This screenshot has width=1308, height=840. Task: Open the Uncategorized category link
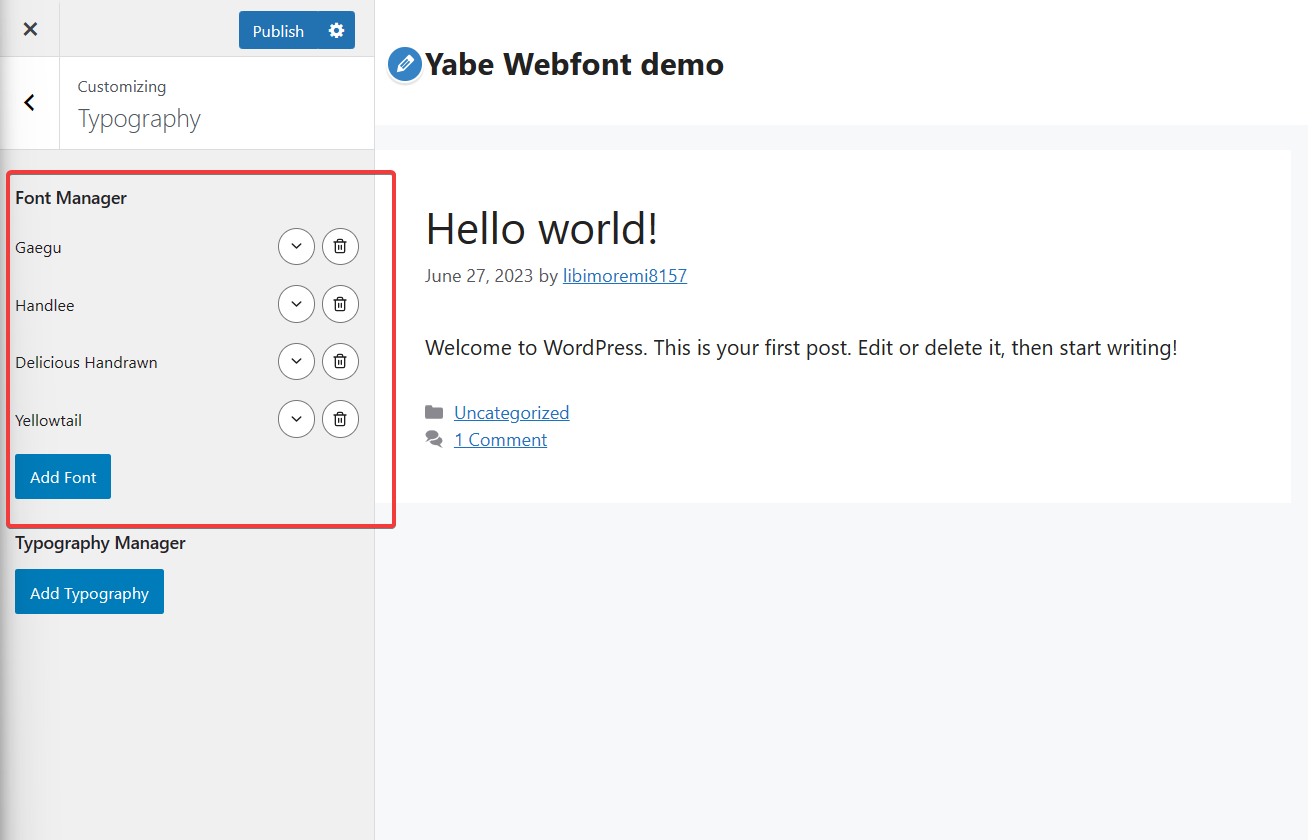coord(511,413)
